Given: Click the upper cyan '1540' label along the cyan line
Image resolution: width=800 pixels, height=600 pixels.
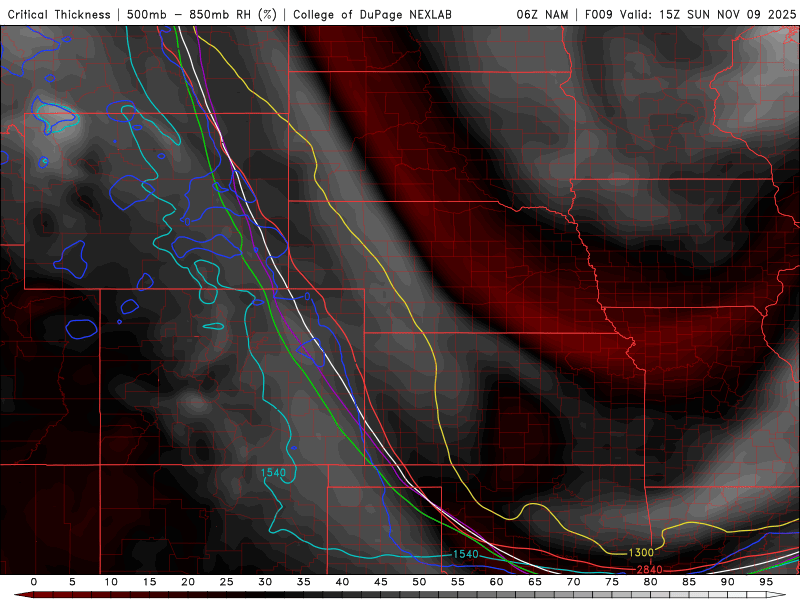Looking at the screenshot, I should (x=273, y=472).
